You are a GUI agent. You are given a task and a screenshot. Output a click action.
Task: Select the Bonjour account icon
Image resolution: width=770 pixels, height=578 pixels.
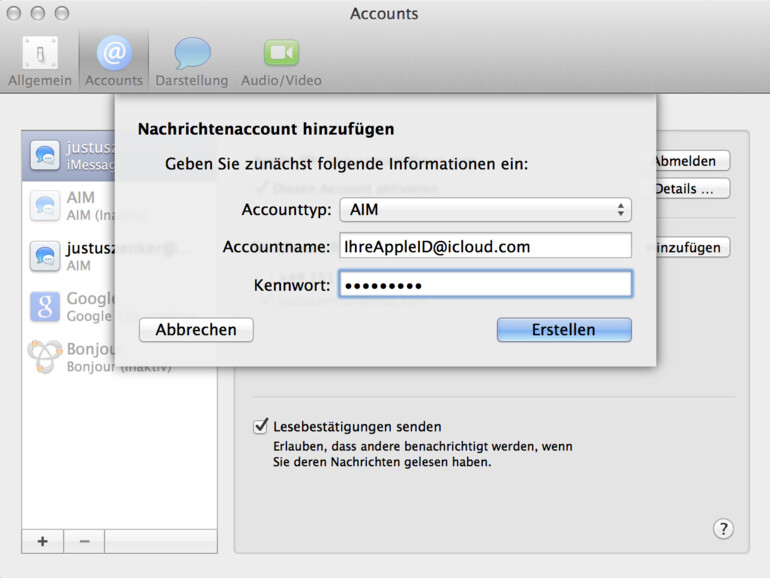click(x=45, y=357)
